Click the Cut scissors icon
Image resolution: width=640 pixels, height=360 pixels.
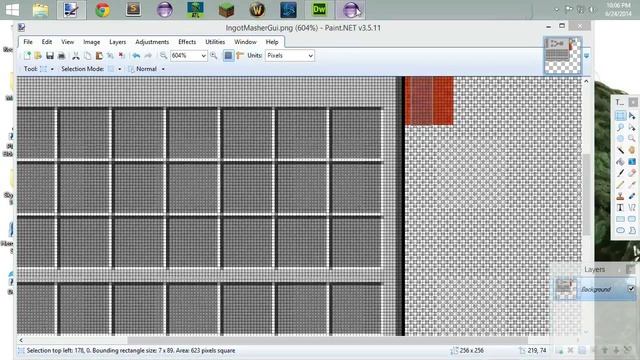click(x=76, y=56)
